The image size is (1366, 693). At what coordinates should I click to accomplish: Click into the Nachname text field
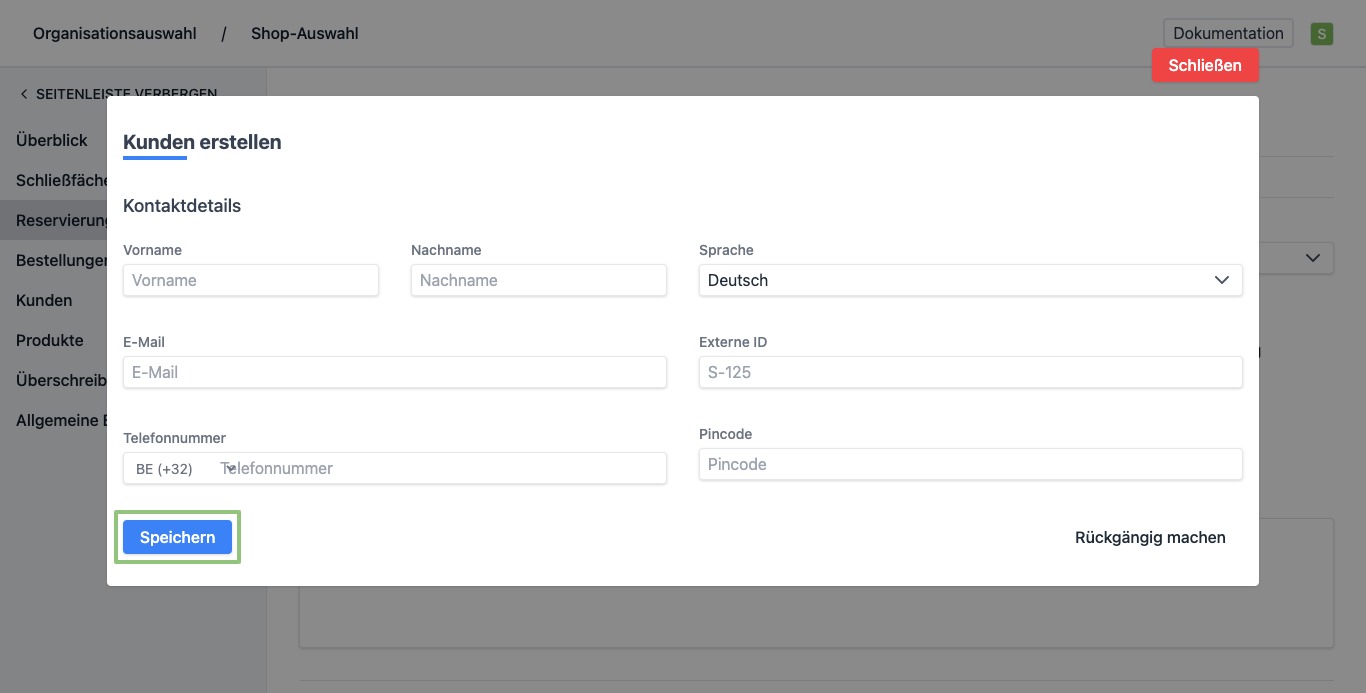[x=538, y=280]
